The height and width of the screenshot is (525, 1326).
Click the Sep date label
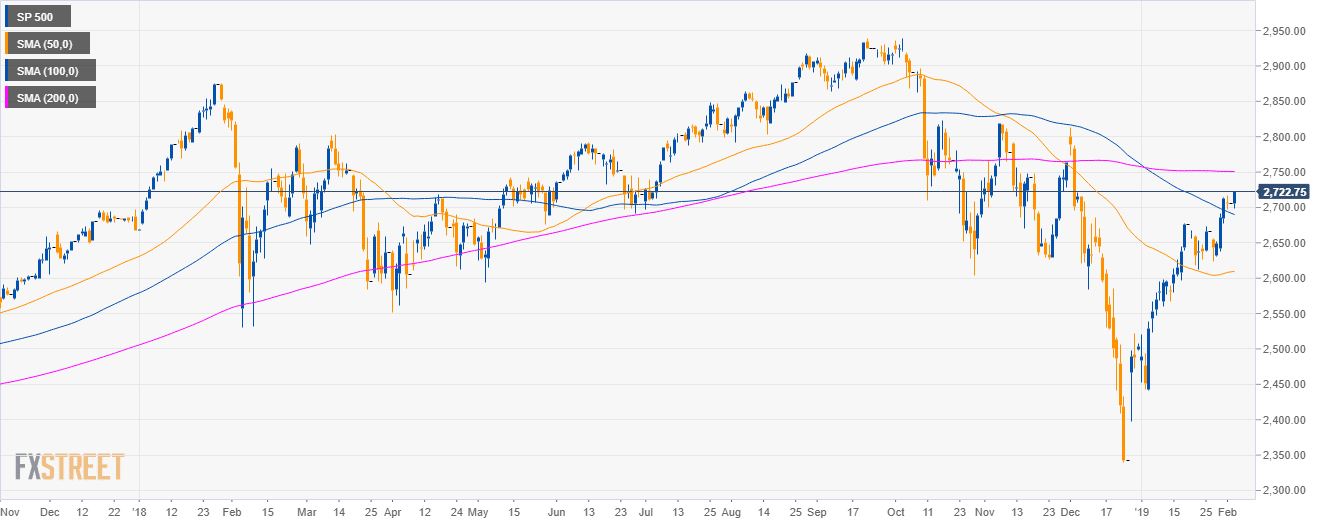(x=817, y=509)
